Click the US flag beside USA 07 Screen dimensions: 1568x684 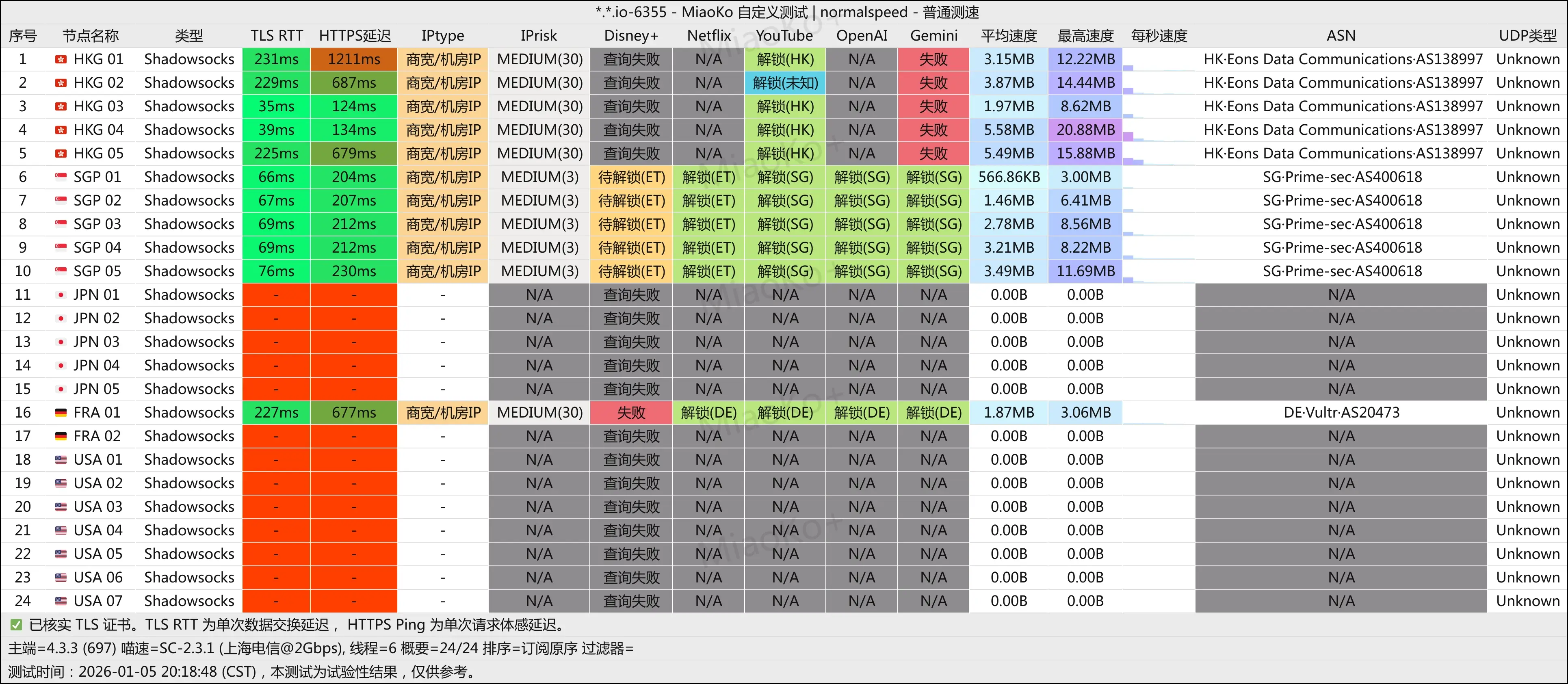click(61, 601)
